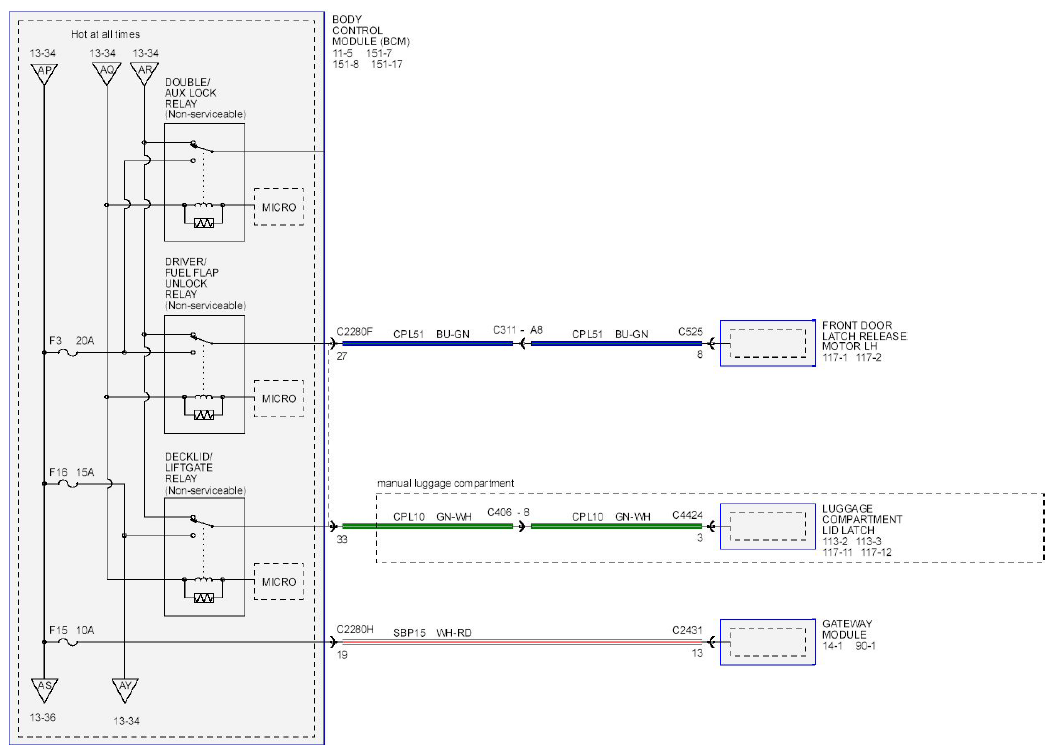Click the AP connector triangle symbol

pyautogui.click(x=44, y=73)
